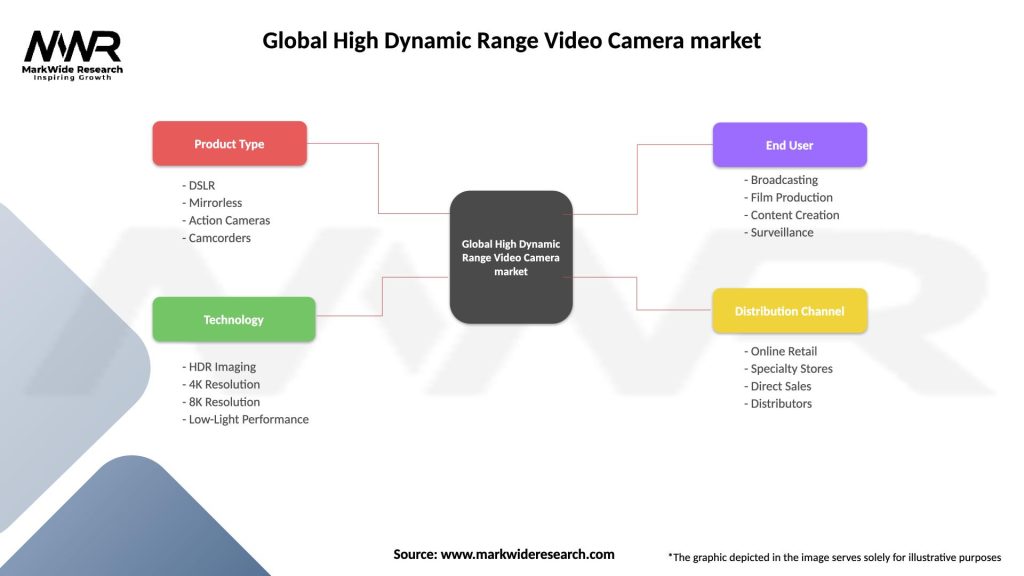Click the purple End User box
Image resolution: width=1024 pixels, height=576 pixels.
pos(789,145)
